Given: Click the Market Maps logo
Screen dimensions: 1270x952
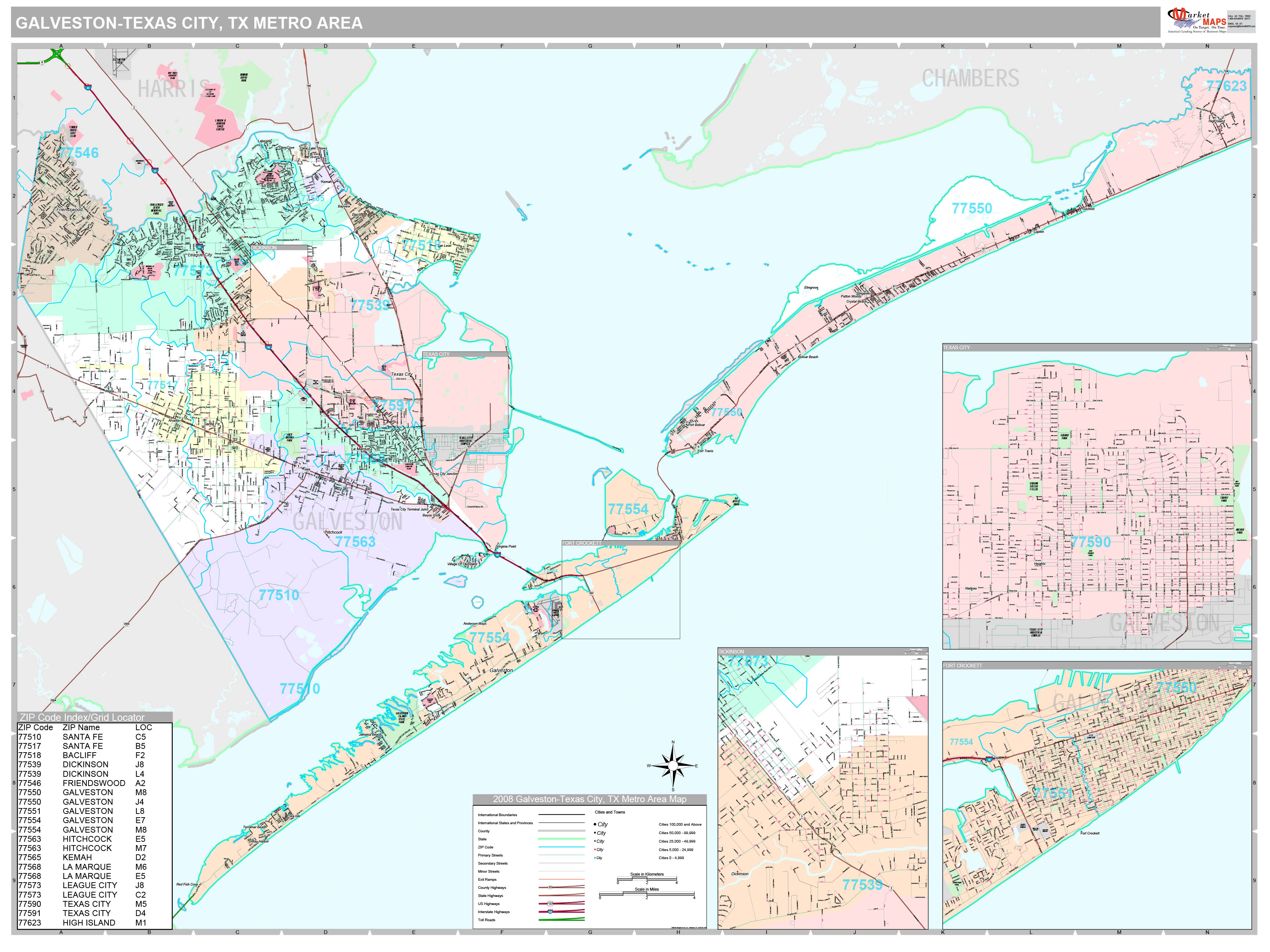Looking at the screenshot, I should coord(1197,20).
